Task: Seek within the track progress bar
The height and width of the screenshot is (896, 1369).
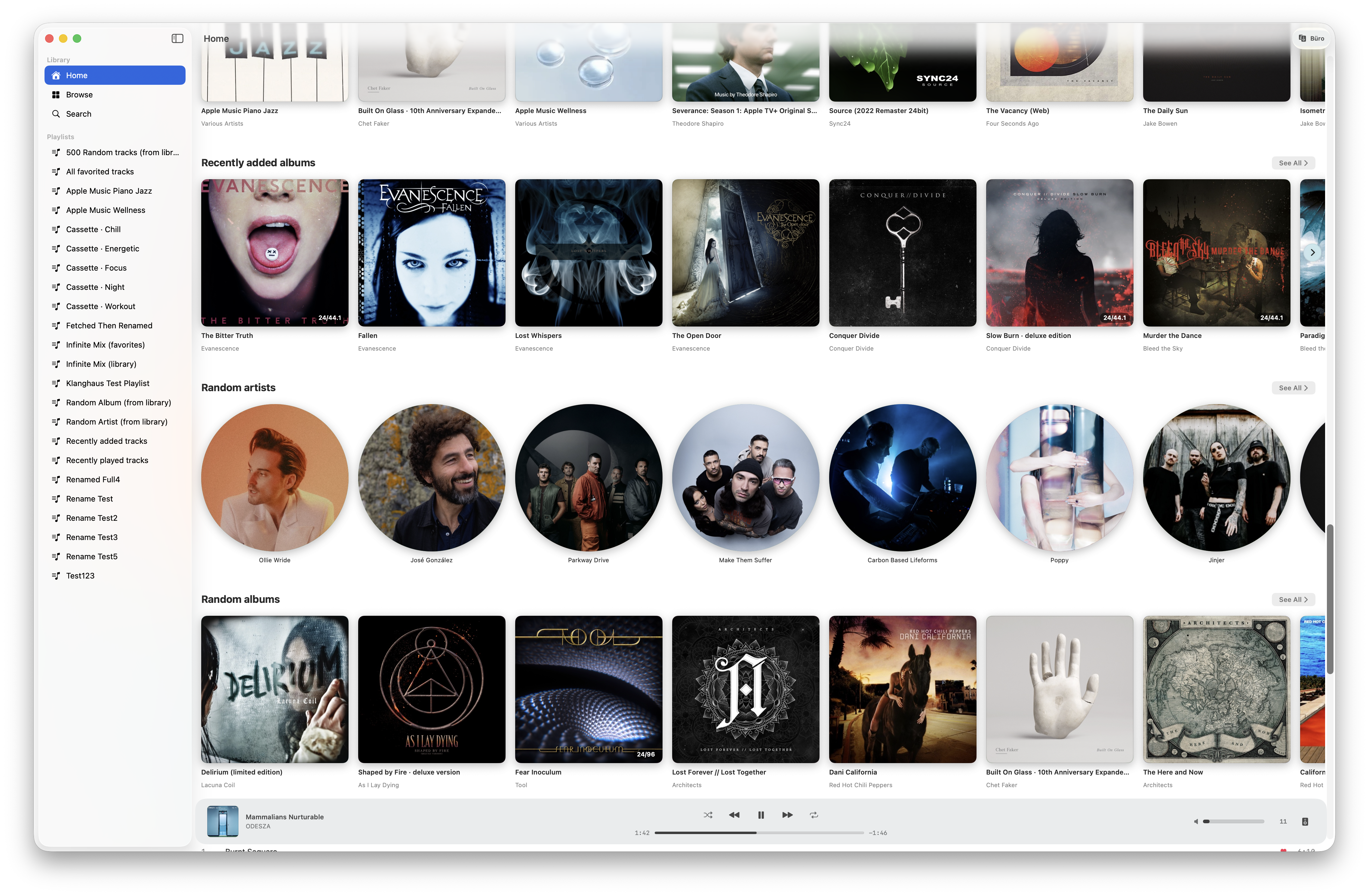Action: click(x=759, y=833)
